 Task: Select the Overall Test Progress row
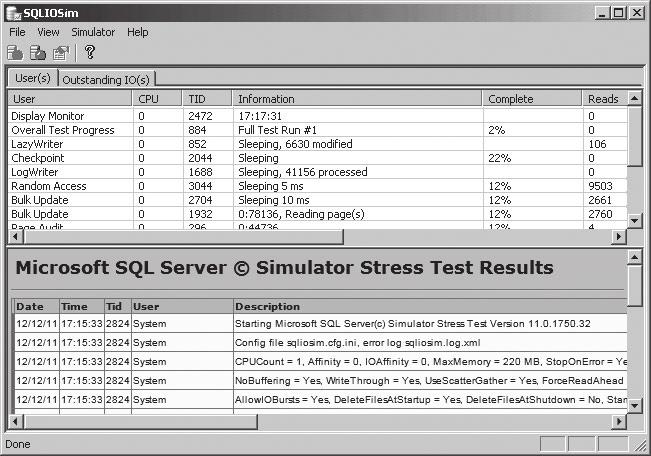318,130
